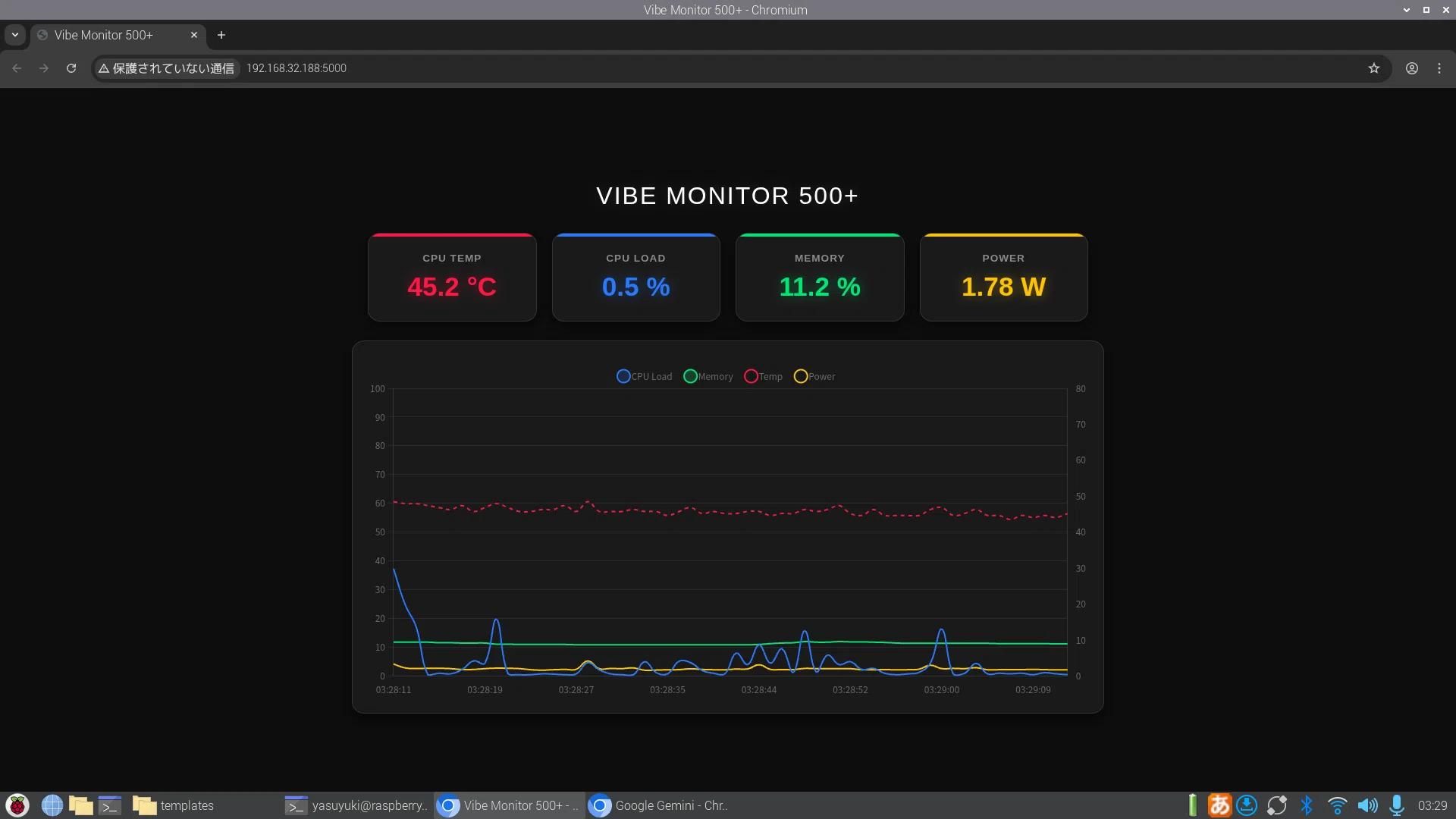
Task: Toggle the CPU Load legend item
Action: (x=644, y=376)
